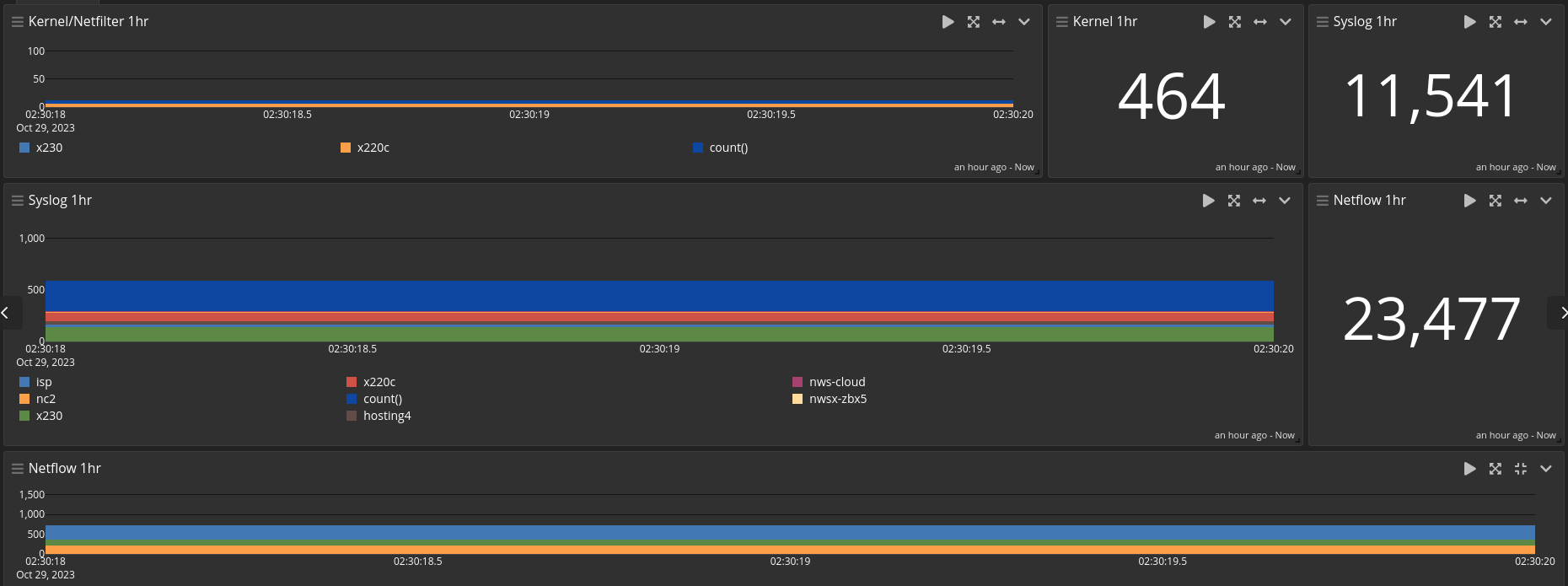1568x586 pixels.
Task: Open the Kernel 1hr widget options chevron
Action: tap(1286, 22)
